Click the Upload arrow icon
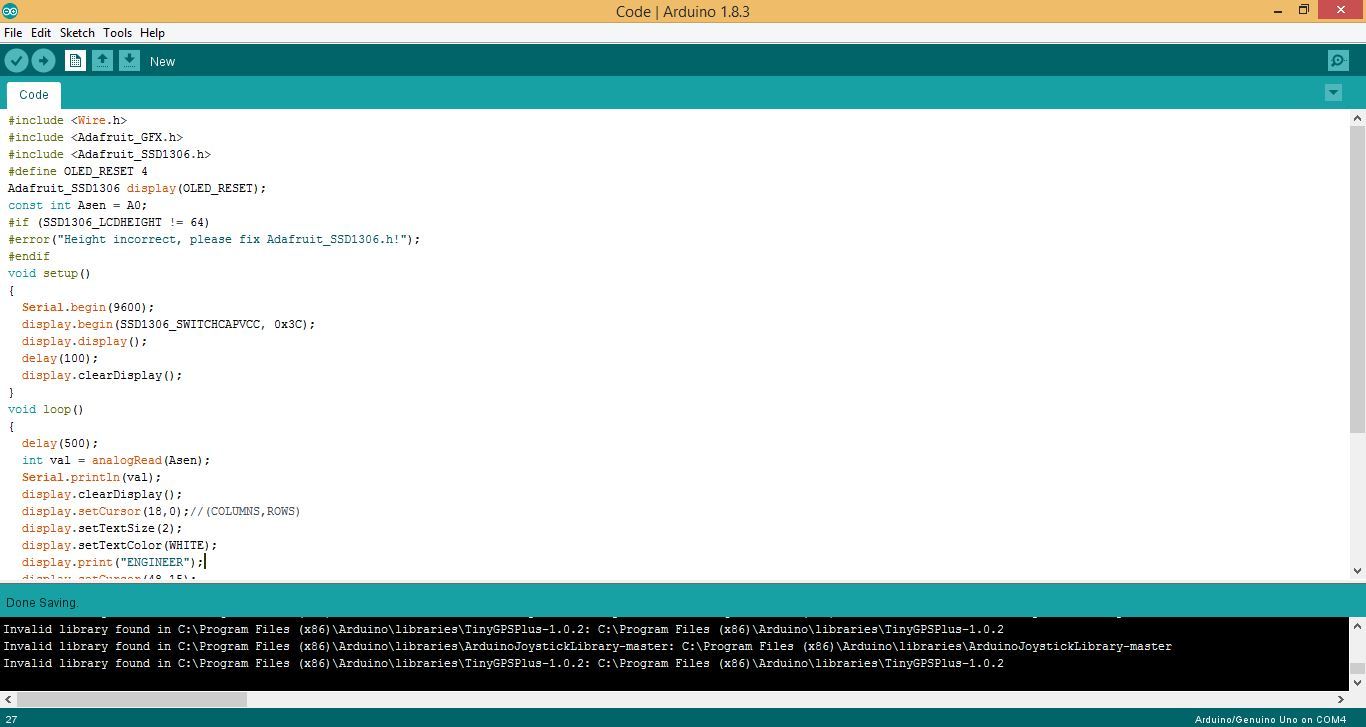 (x=44, y=60)
